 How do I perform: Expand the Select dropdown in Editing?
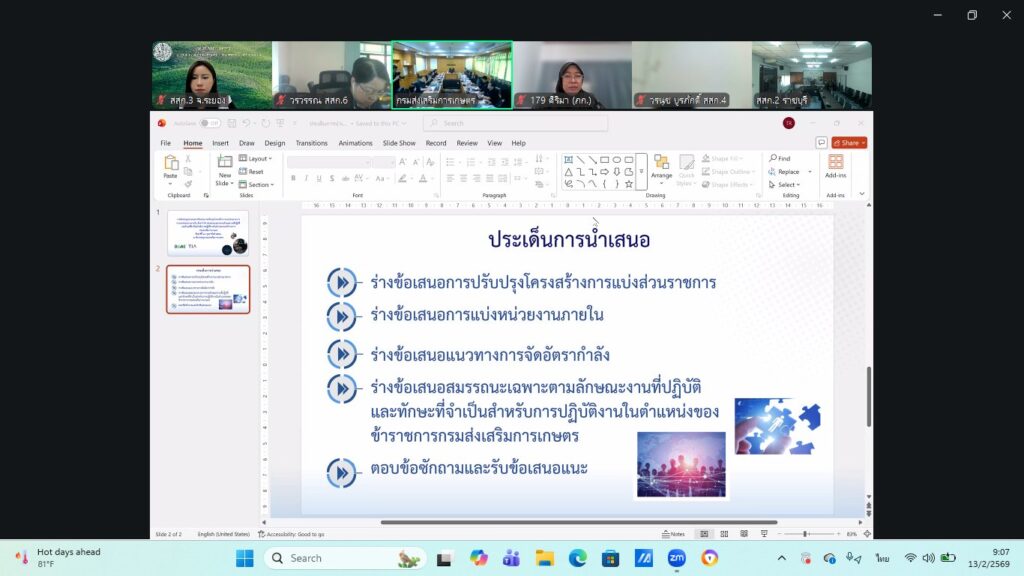tap(786, 184)
